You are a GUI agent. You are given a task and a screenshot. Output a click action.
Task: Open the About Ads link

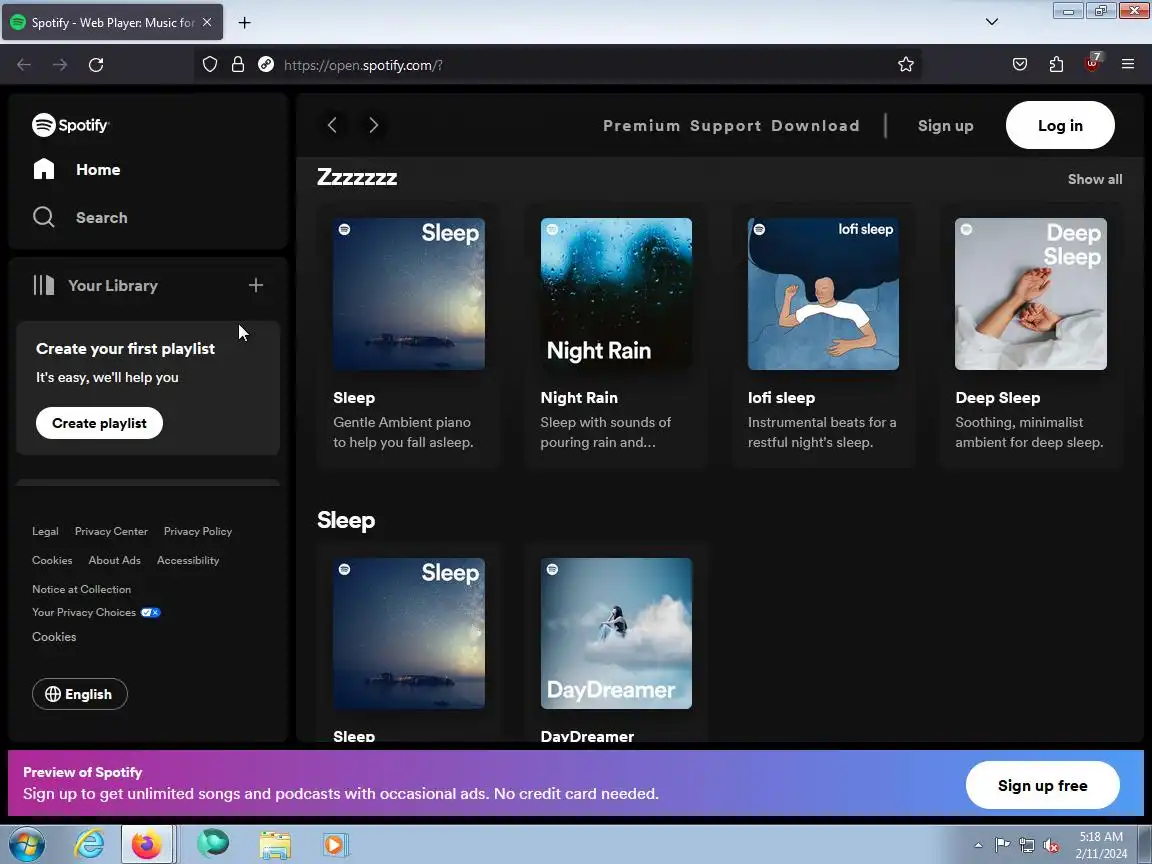(x=115, y=560)
